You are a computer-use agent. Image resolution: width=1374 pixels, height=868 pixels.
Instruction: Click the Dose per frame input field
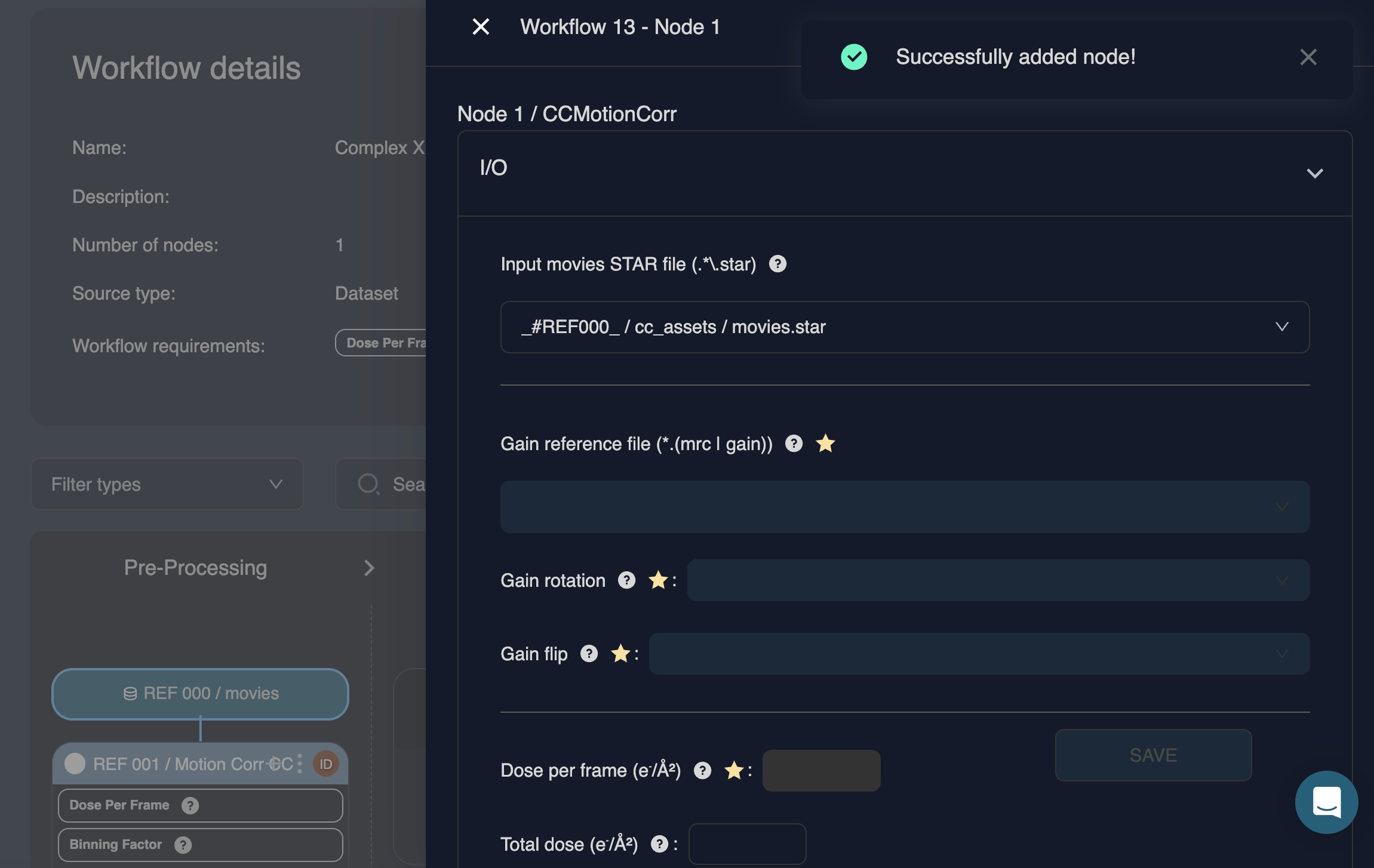tap(821, 771)
